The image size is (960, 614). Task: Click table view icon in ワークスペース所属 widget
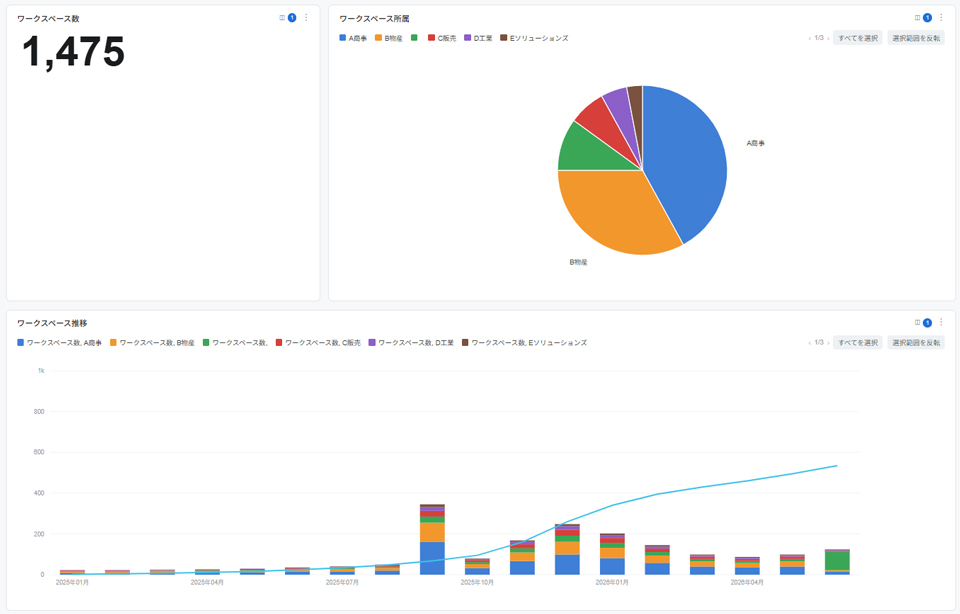917,18
